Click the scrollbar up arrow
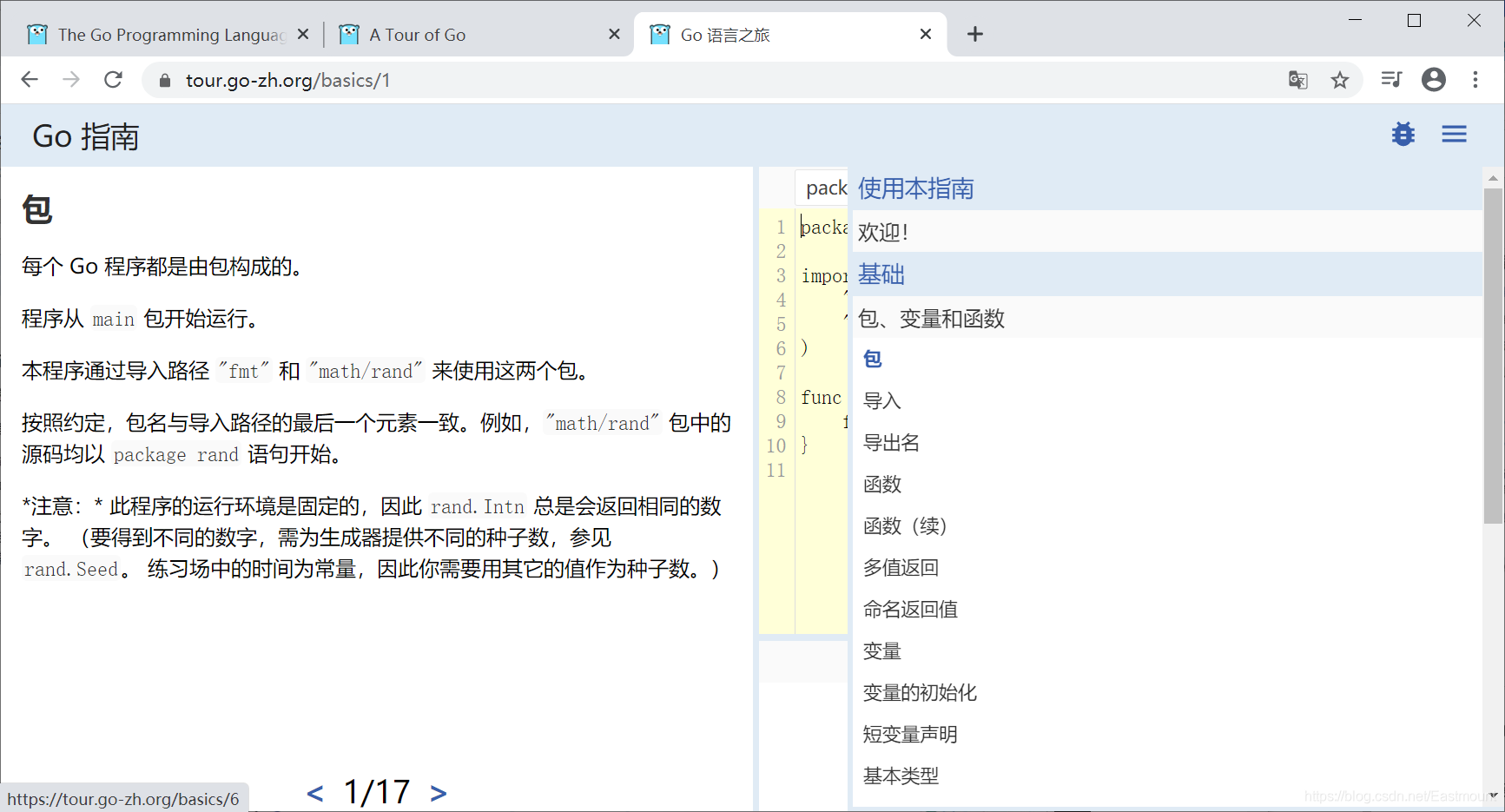This screenshot has width=1505, height=812. (1493, 177)
